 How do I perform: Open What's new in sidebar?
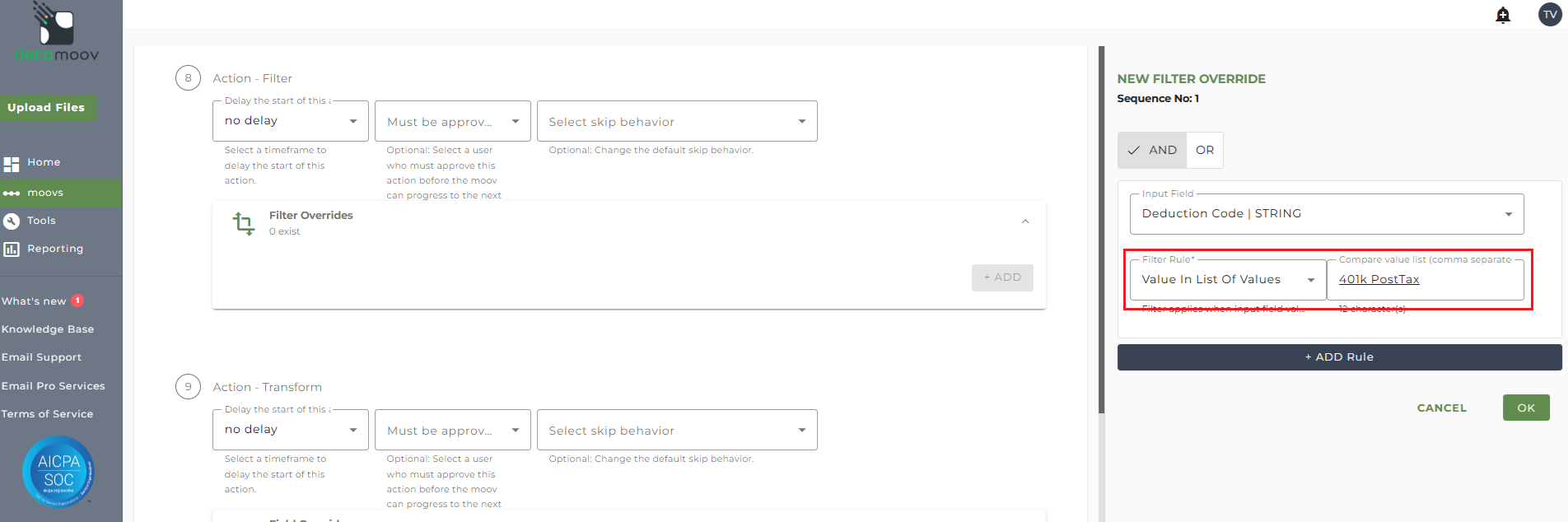pyautogui.click(x=35, y=301)
